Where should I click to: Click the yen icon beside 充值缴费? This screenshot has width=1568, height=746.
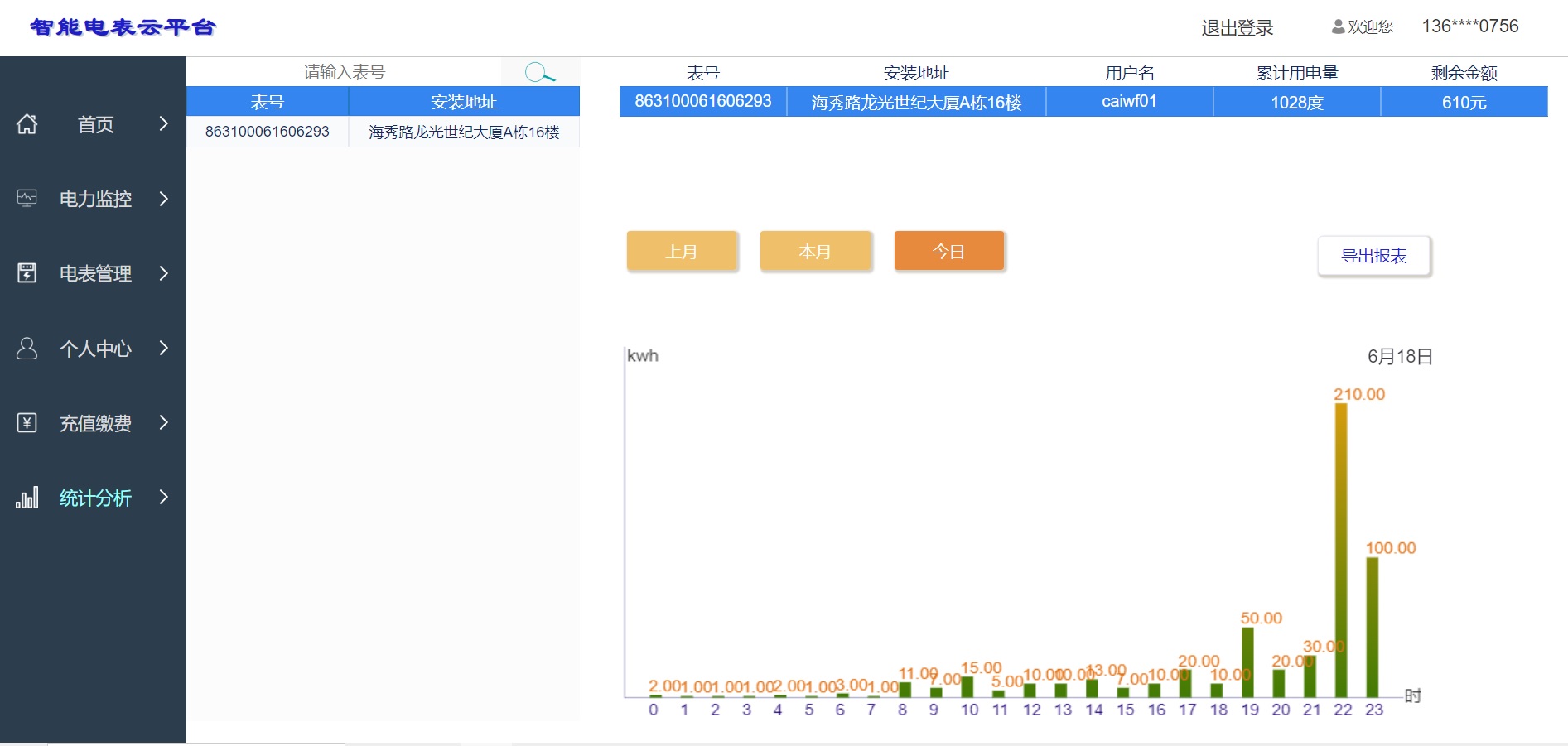pyautogui.click(x=27, y=423)
